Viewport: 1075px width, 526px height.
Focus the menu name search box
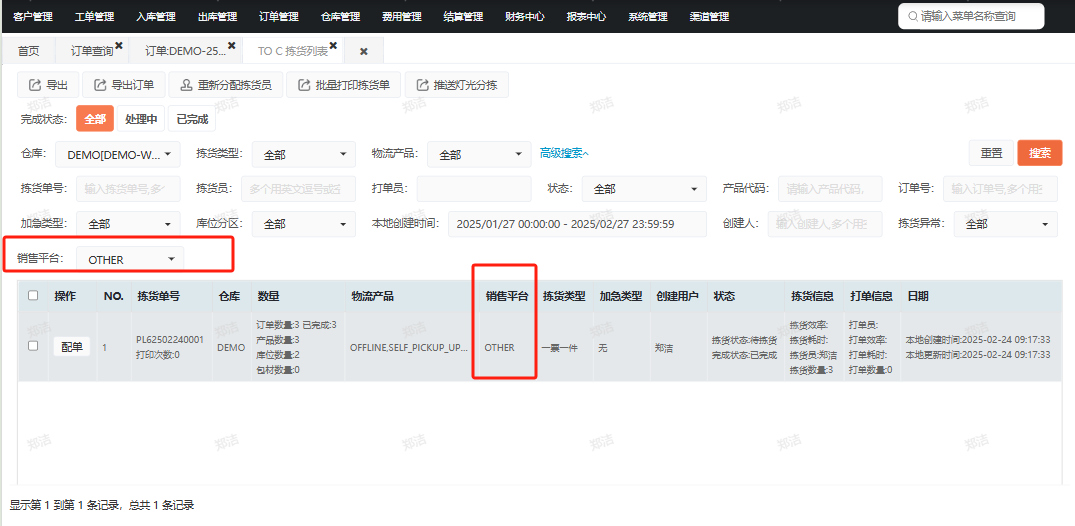pos(971,16)
